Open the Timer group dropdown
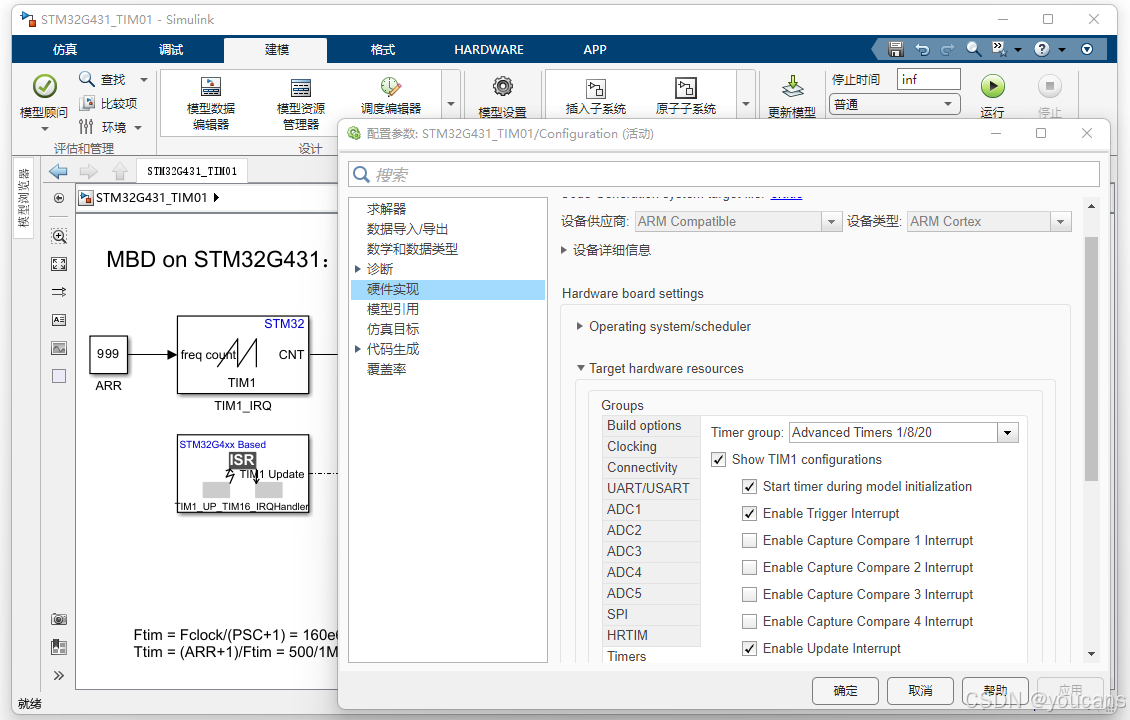Screen dimensions: 1130x720 (x=1007, y=432)
